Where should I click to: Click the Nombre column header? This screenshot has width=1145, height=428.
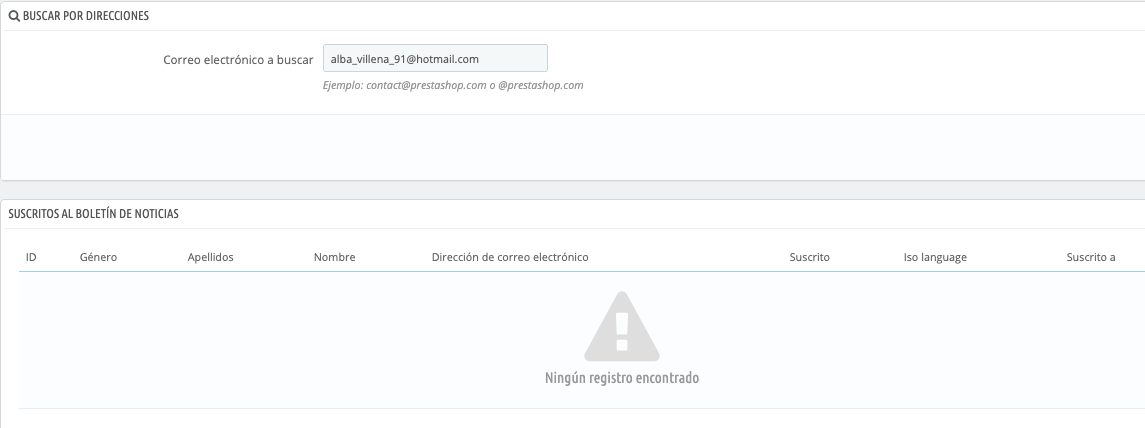[x=334, y=257]
